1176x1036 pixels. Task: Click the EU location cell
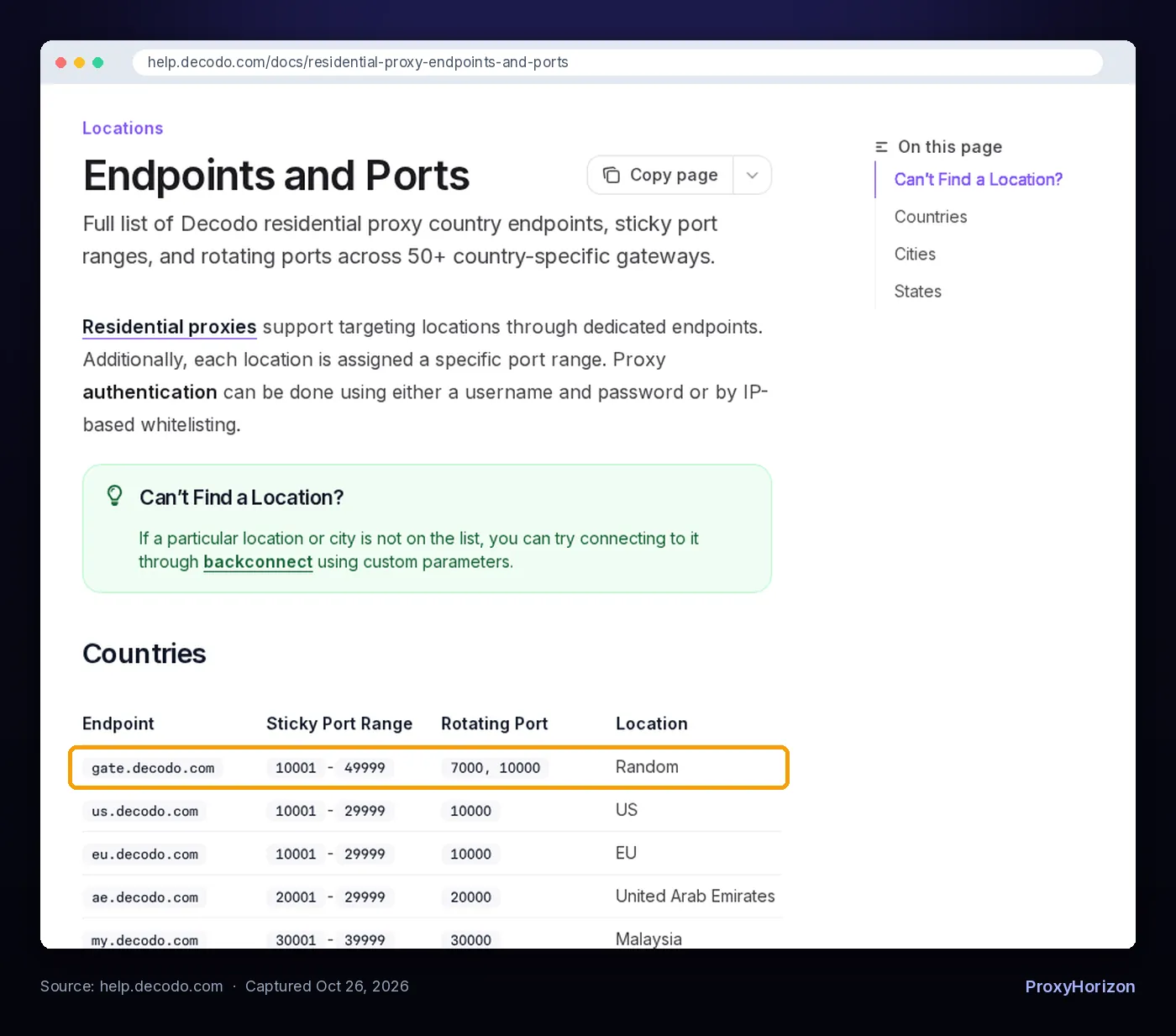[626, 853]
